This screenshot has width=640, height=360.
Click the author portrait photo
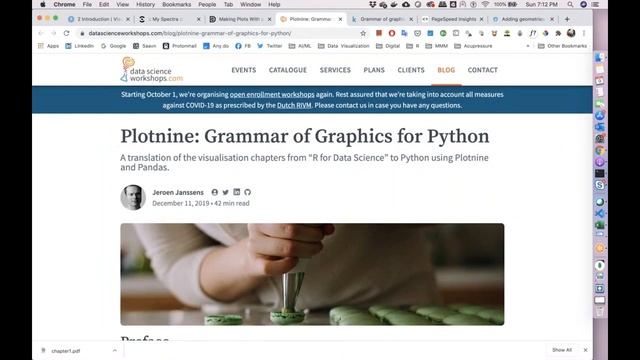pos(133,198)
